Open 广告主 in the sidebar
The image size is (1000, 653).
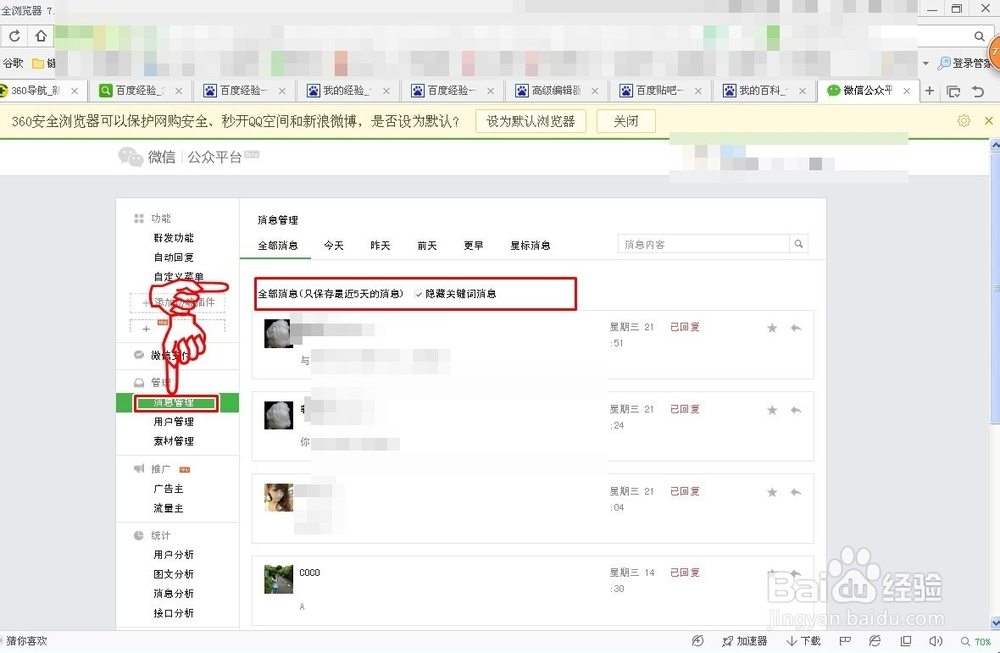[168, 488]
